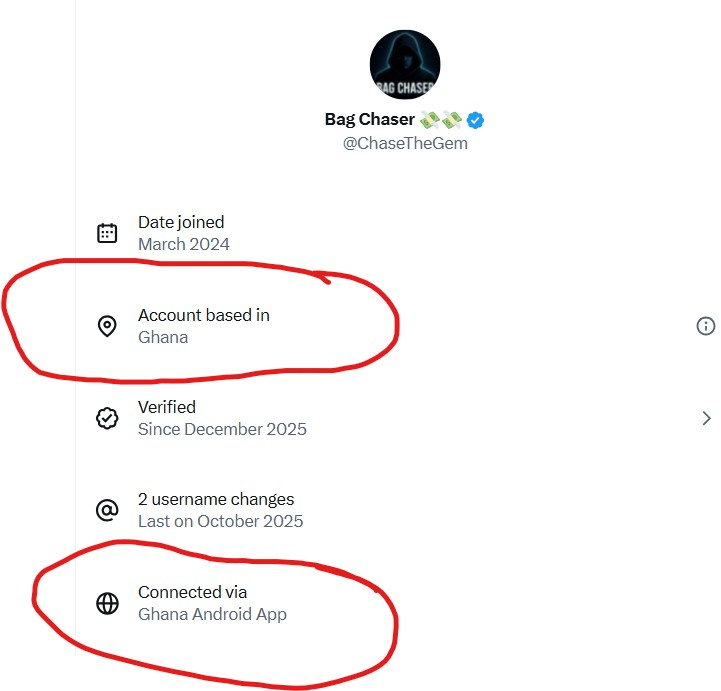Click the location pin icon
The image size is (721, 691).
click(x=107, y=326)
